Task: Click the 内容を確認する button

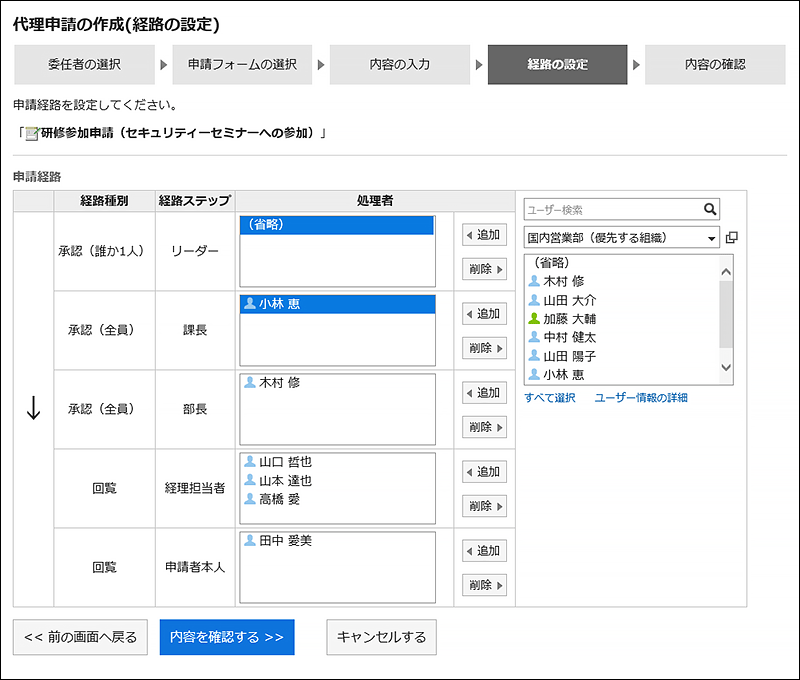Action: point(227,637)
